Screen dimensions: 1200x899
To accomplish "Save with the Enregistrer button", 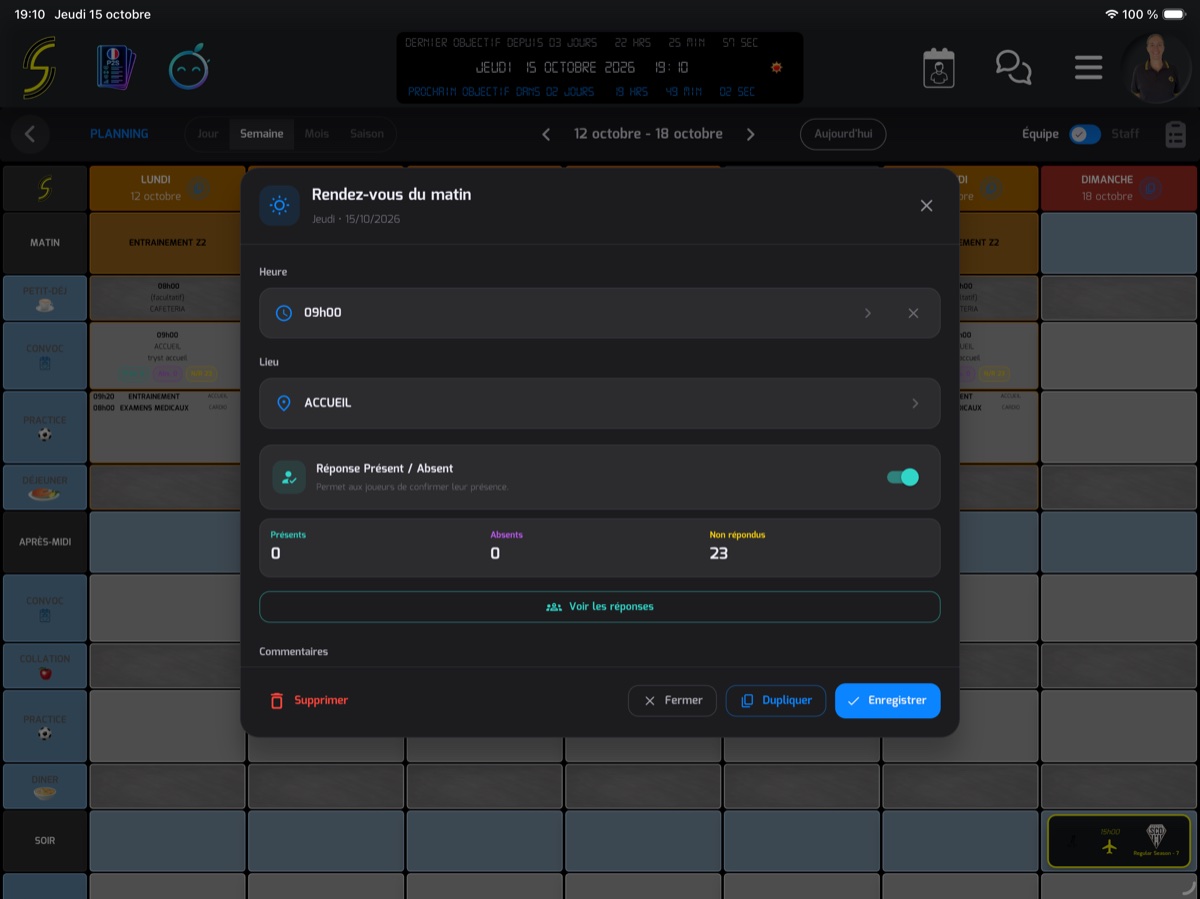I will pos(887,701).
